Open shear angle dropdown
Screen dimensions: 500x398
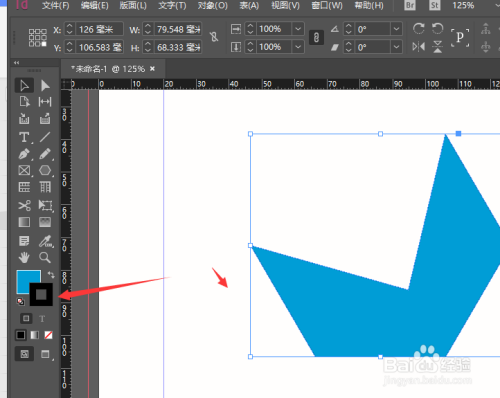click(x=396, y=47)
